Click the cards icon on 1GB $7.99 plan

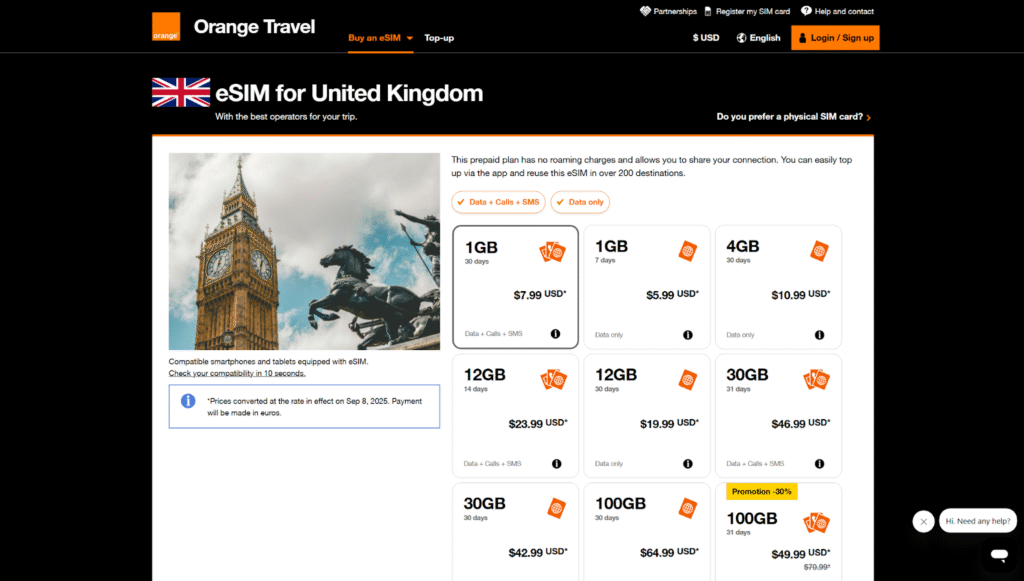point(552,251)
